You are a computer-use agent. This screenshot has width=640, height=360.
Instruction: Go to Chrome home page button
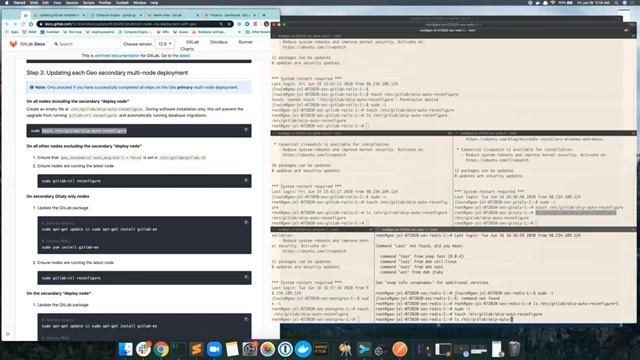(31, 24)
